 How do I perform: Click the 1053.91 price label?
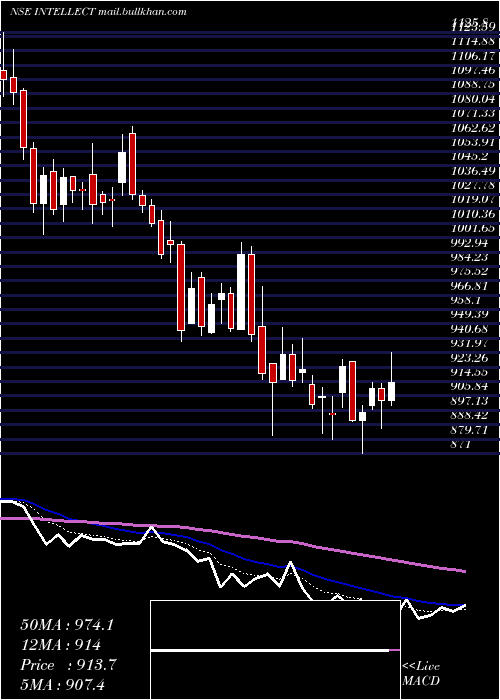click(x=473, y=142)
